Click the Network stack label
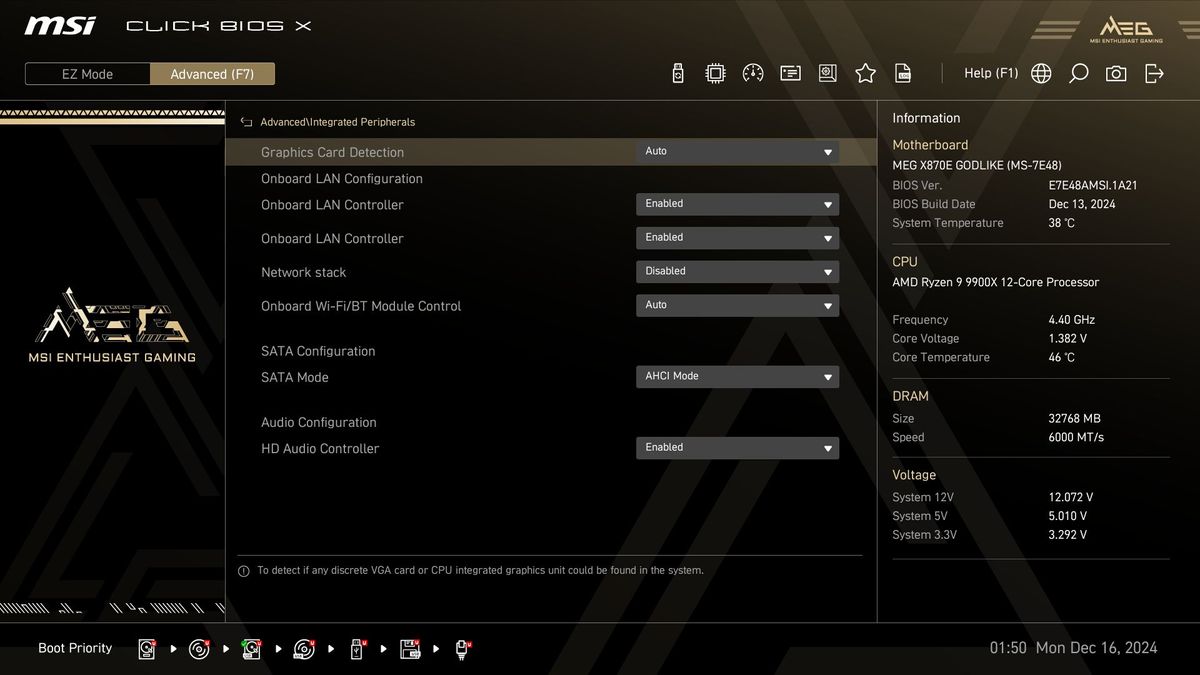1200x675 pixels. pos(303,272)
